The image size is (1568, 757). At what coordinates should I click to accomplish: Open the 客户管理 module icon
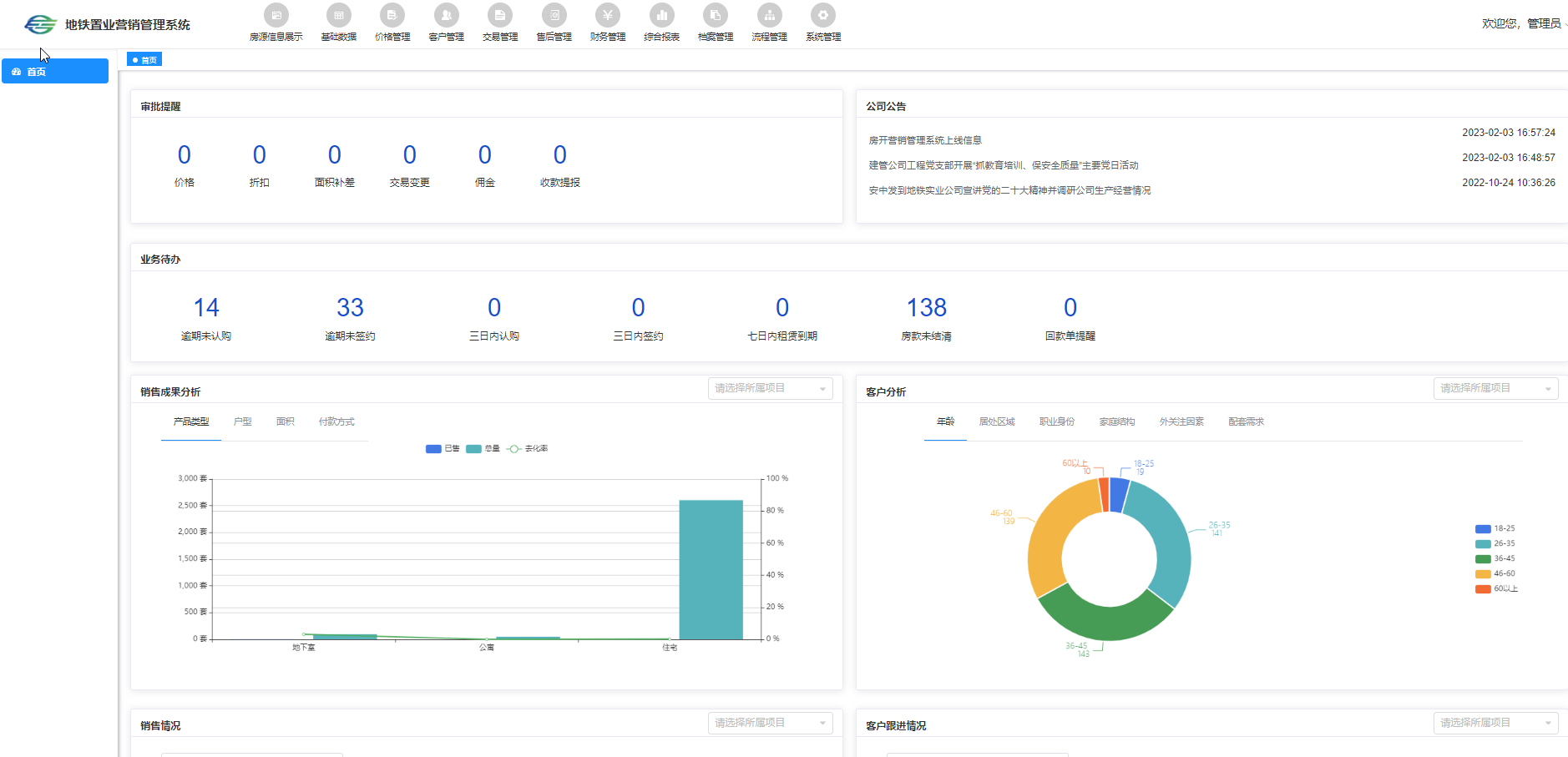(x=446, y=15)
